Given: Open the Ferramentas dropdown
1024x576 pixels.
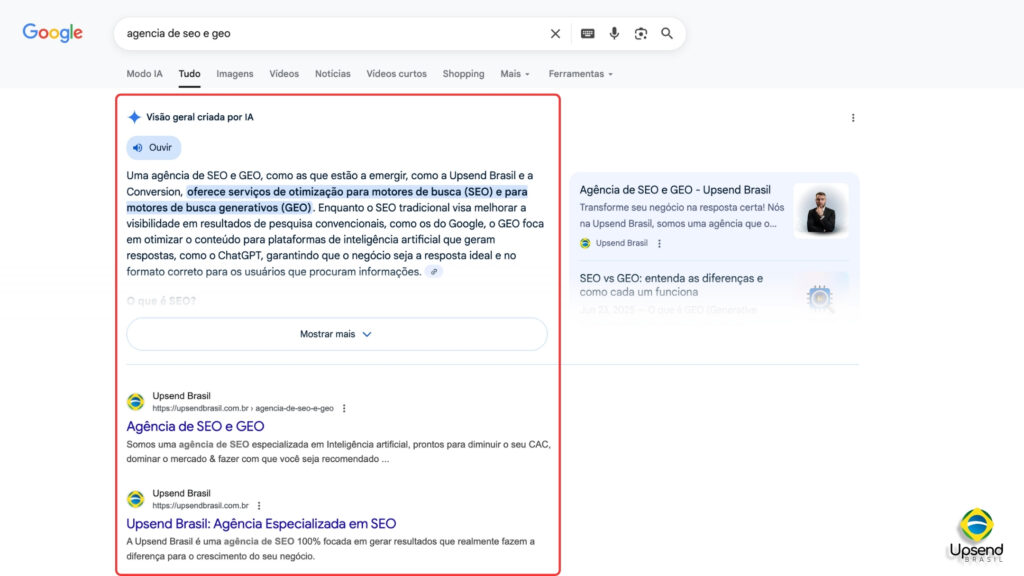Looking at the screenshot, I should 581,74.
